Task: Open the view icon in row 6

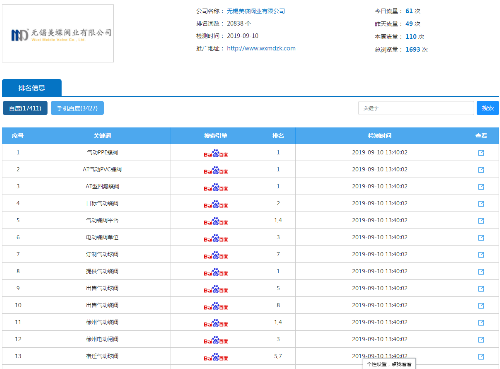Action: click(481, 238)
